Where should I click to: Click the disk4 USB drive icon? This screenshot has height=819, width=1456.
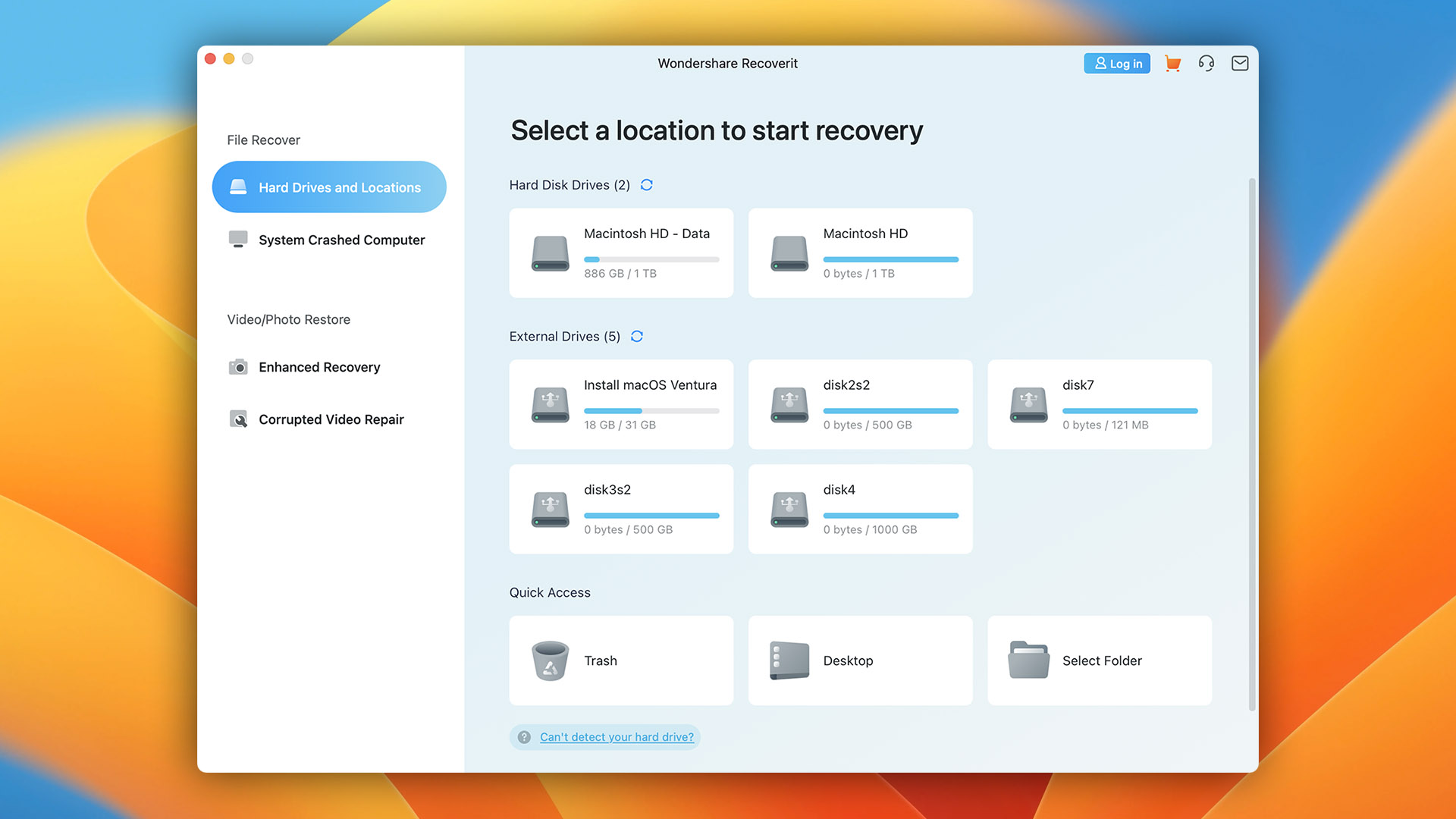pyautogui.click(x=789, y=510)
